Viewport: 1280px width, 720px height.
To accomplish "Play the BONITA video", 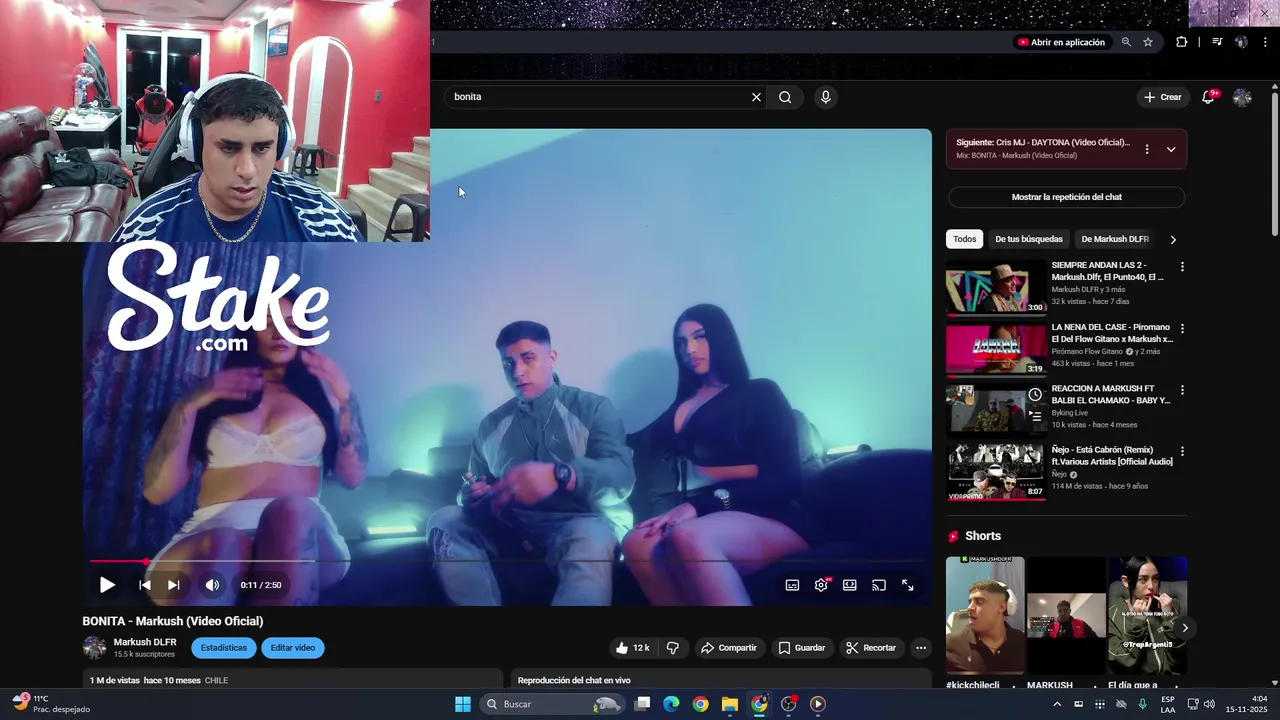I will [x=107, y=585].
